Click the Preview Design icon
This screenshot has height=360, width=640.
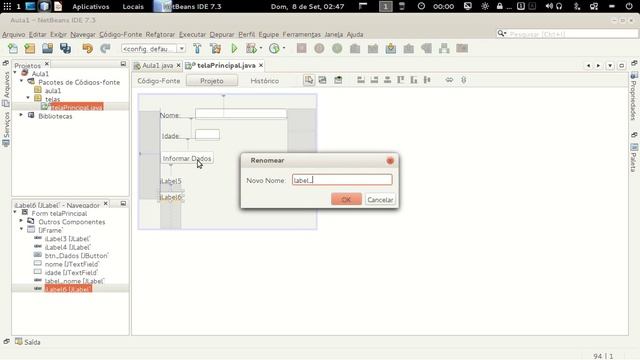338,80
